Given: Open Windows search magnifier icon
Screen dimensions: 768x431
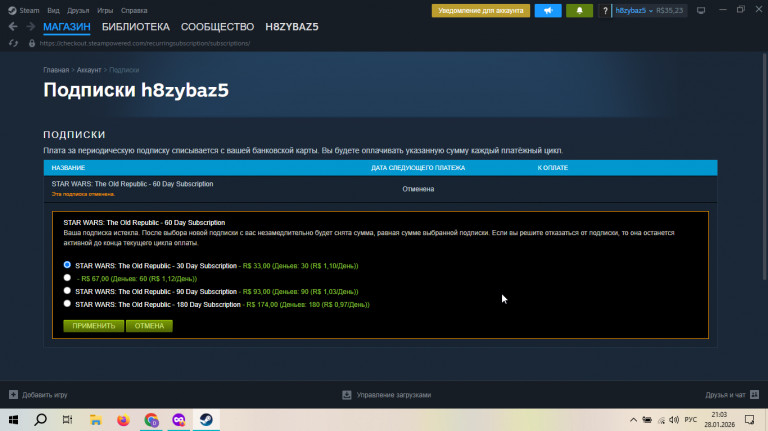Looking at the screenshot, I should tap(41, 420).
